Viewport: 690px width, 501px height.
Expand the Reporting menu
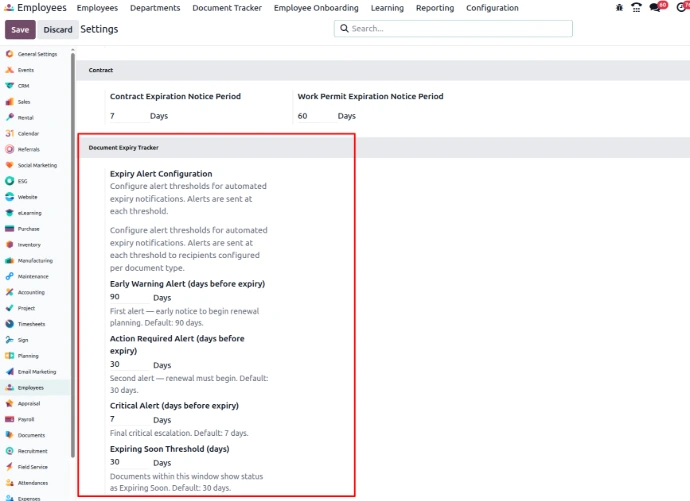[x=434, y=8]
